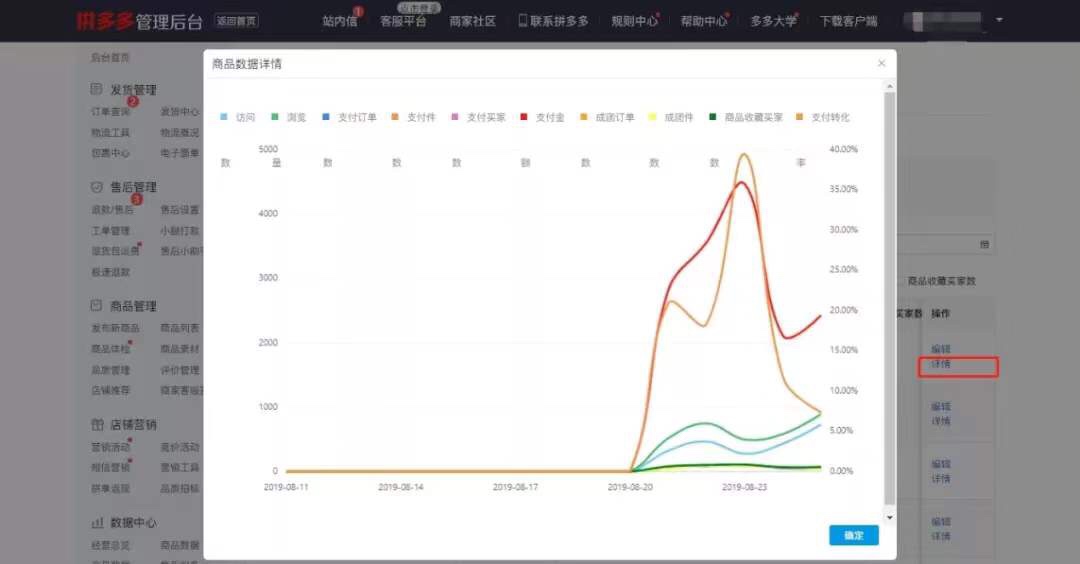This screenshot has width=1080, height=564.
Task: Click the 拼多多 管理后台 logo
Action: (140, 21)
